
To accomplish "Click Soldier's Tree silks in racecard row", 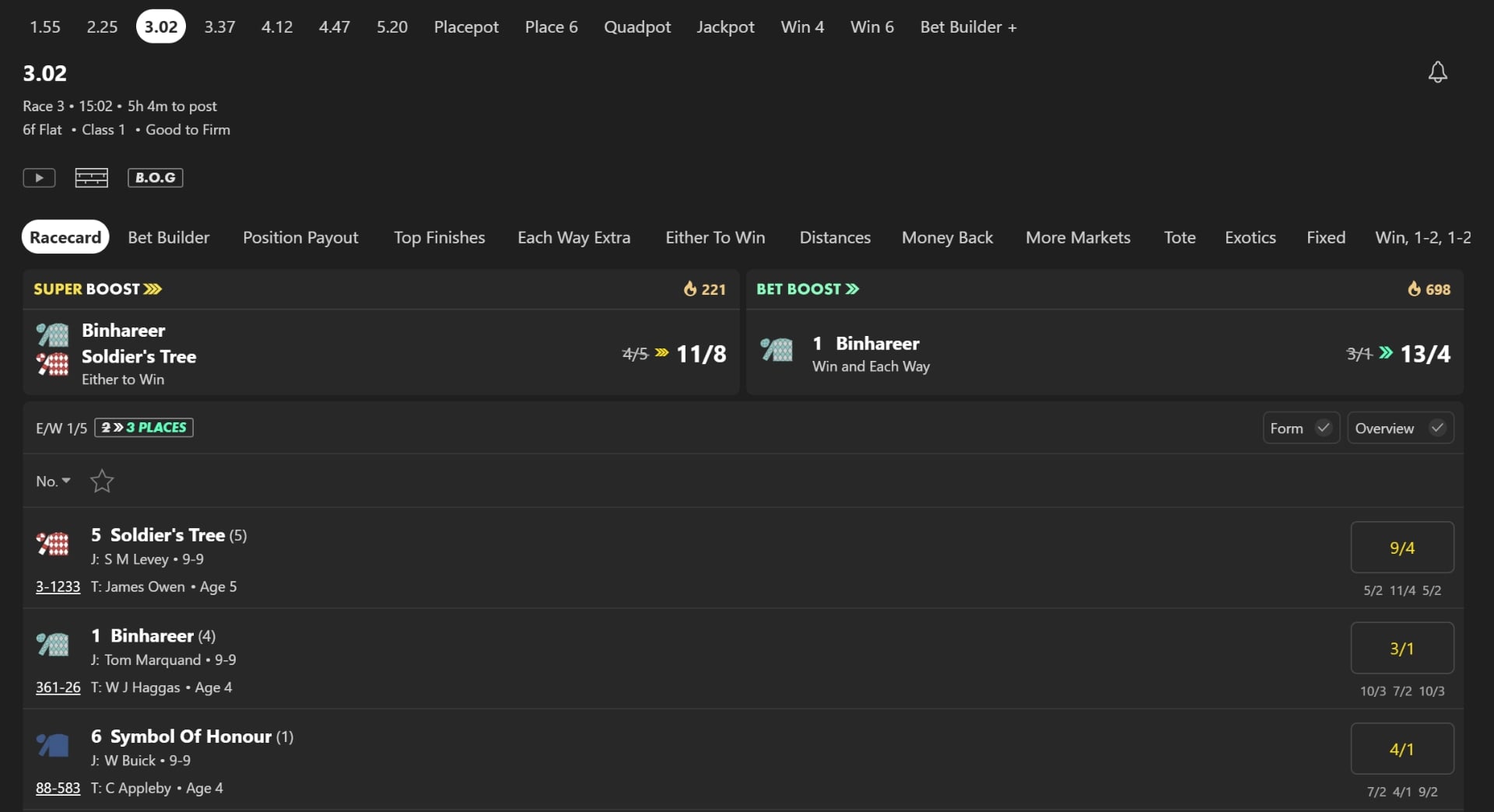I will [x=52, y=543].
